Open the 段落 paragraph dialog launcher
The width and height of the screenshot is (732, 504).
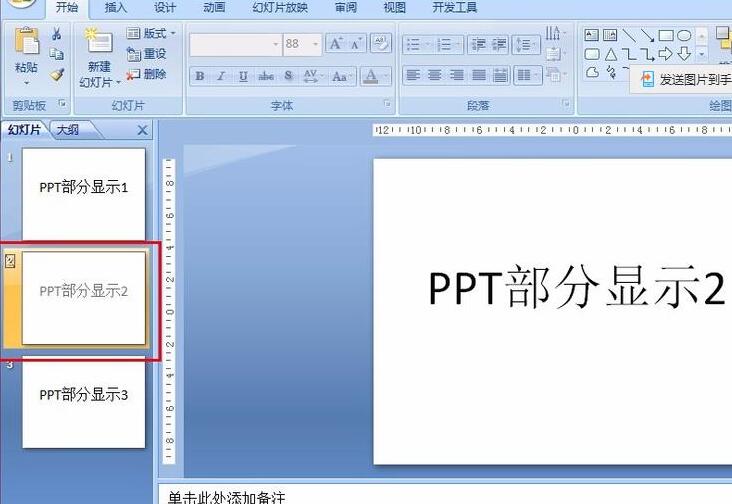tap(566, 104)
